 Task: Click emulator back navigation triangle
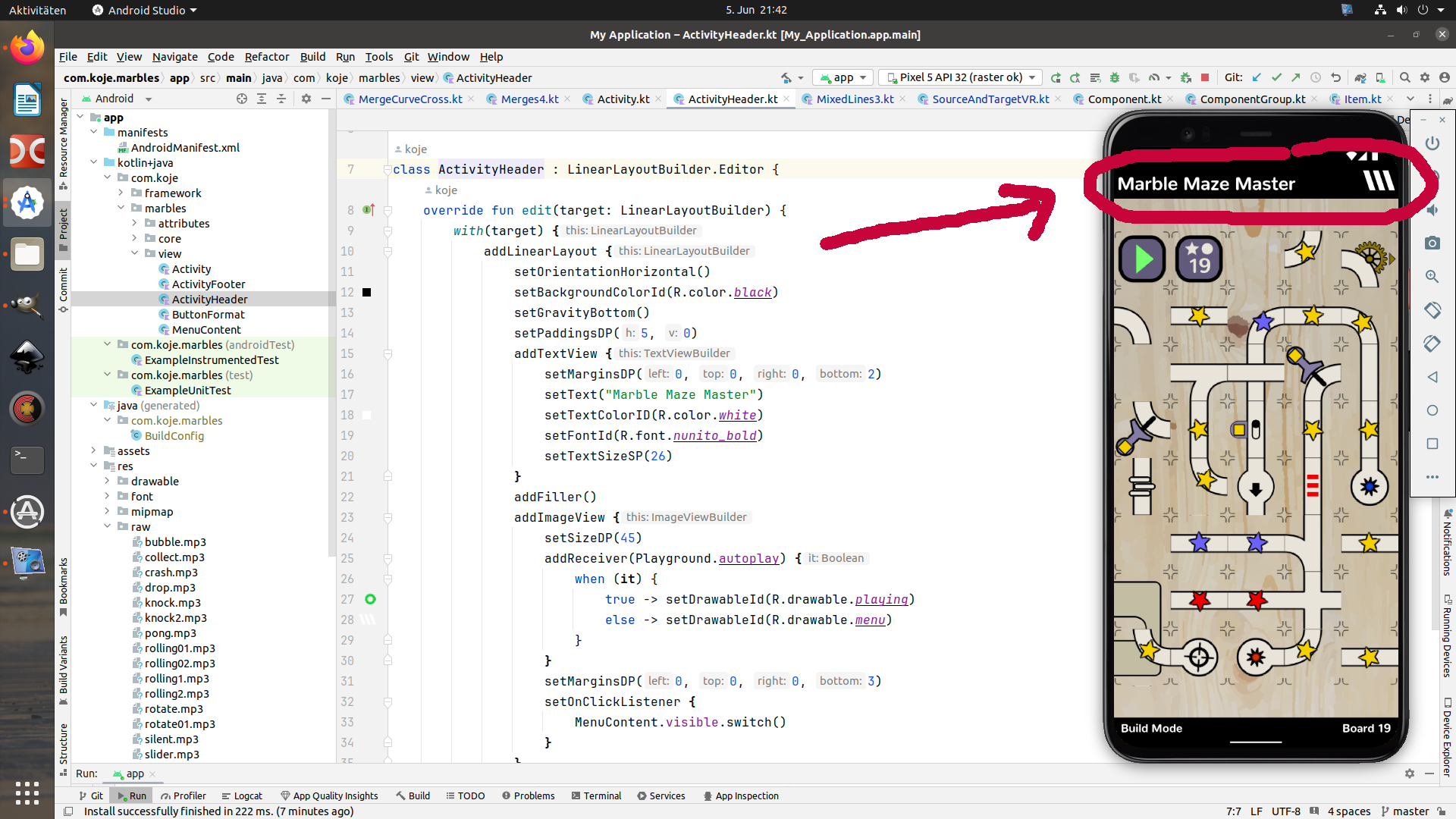click(1432, 377)
